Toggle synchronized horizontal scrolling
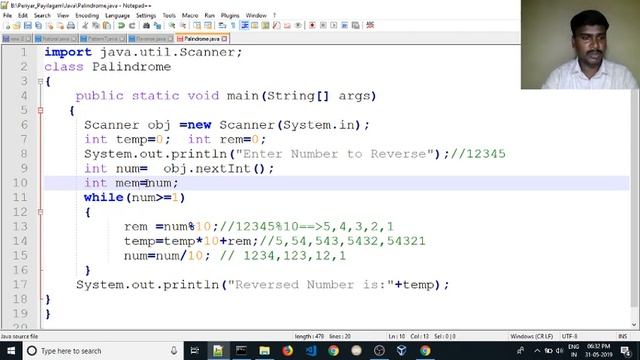The width and height of the screenshot is (640, 360). coord(208,25)
